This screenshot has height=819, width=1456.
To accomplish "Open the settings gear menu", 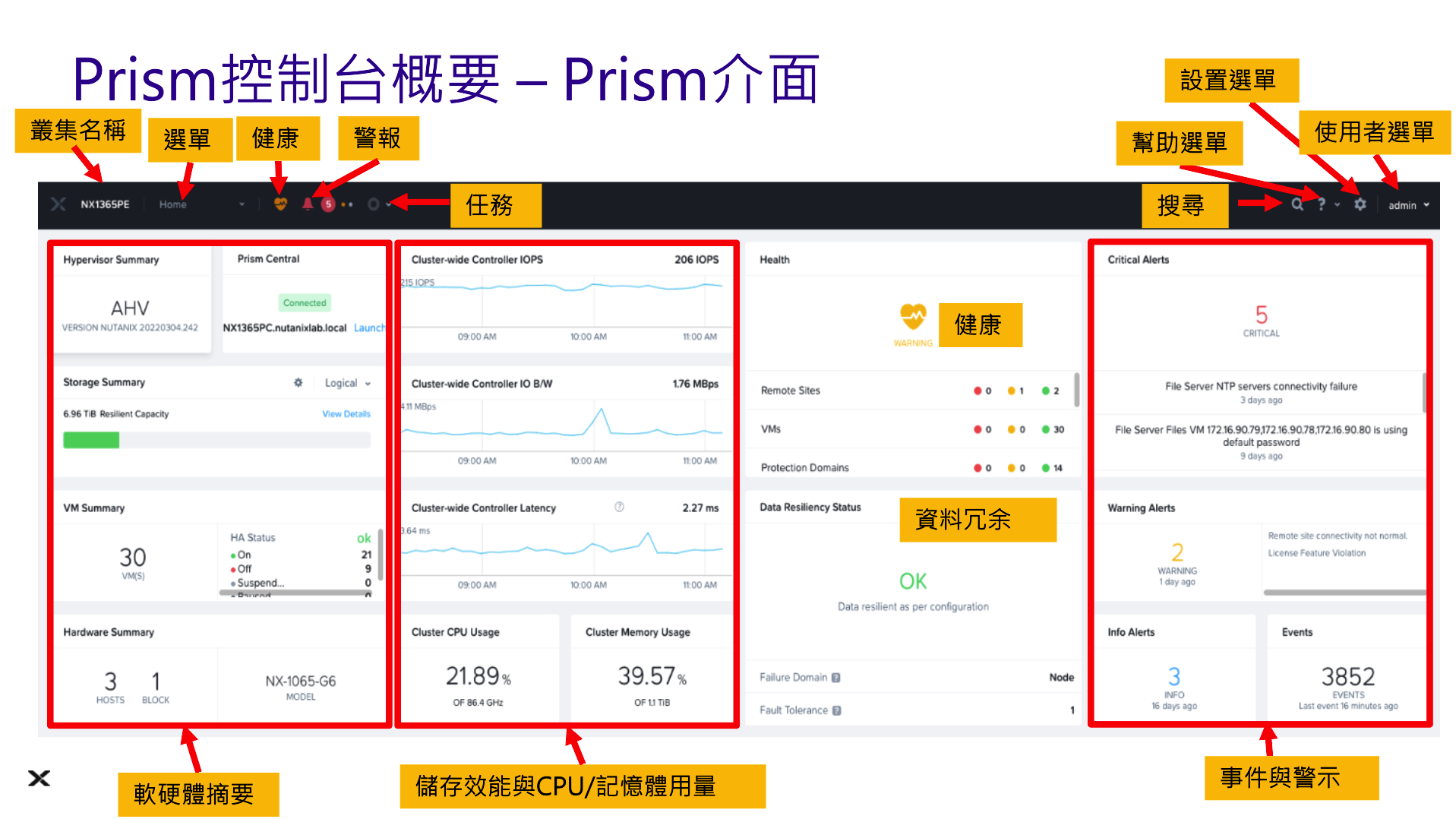I will (1360, 204).
